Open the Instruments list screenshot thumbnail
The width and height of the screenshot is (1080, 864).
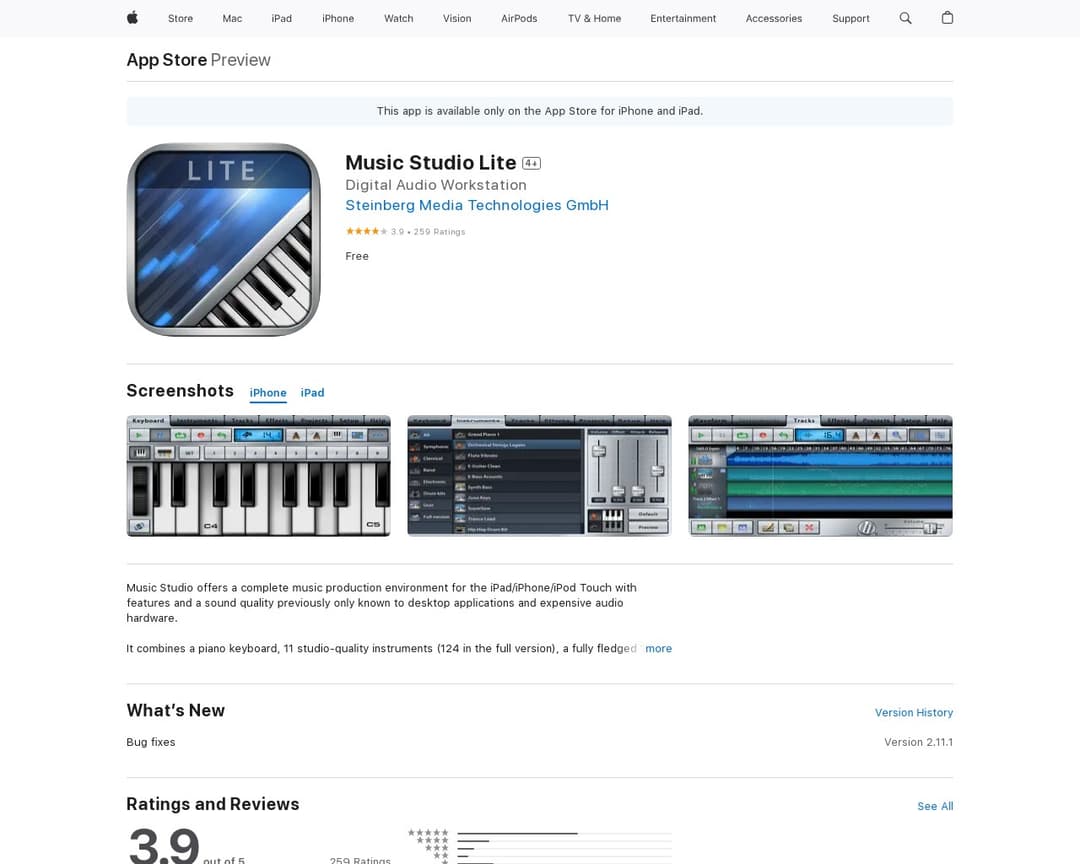tap(539, 476)
